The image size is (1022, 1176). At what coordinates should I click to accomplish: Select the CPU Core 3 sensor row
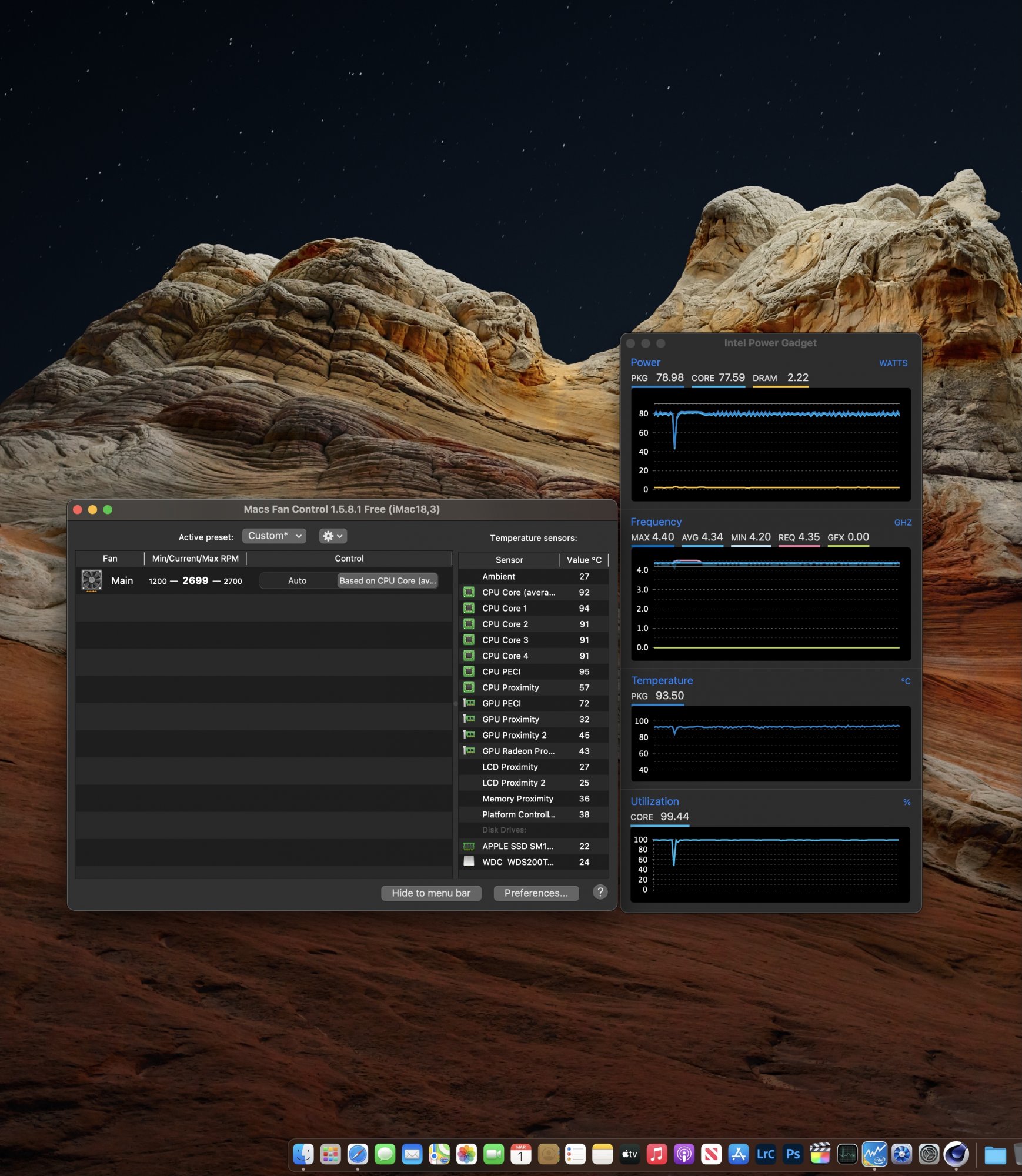pos(534,640)
